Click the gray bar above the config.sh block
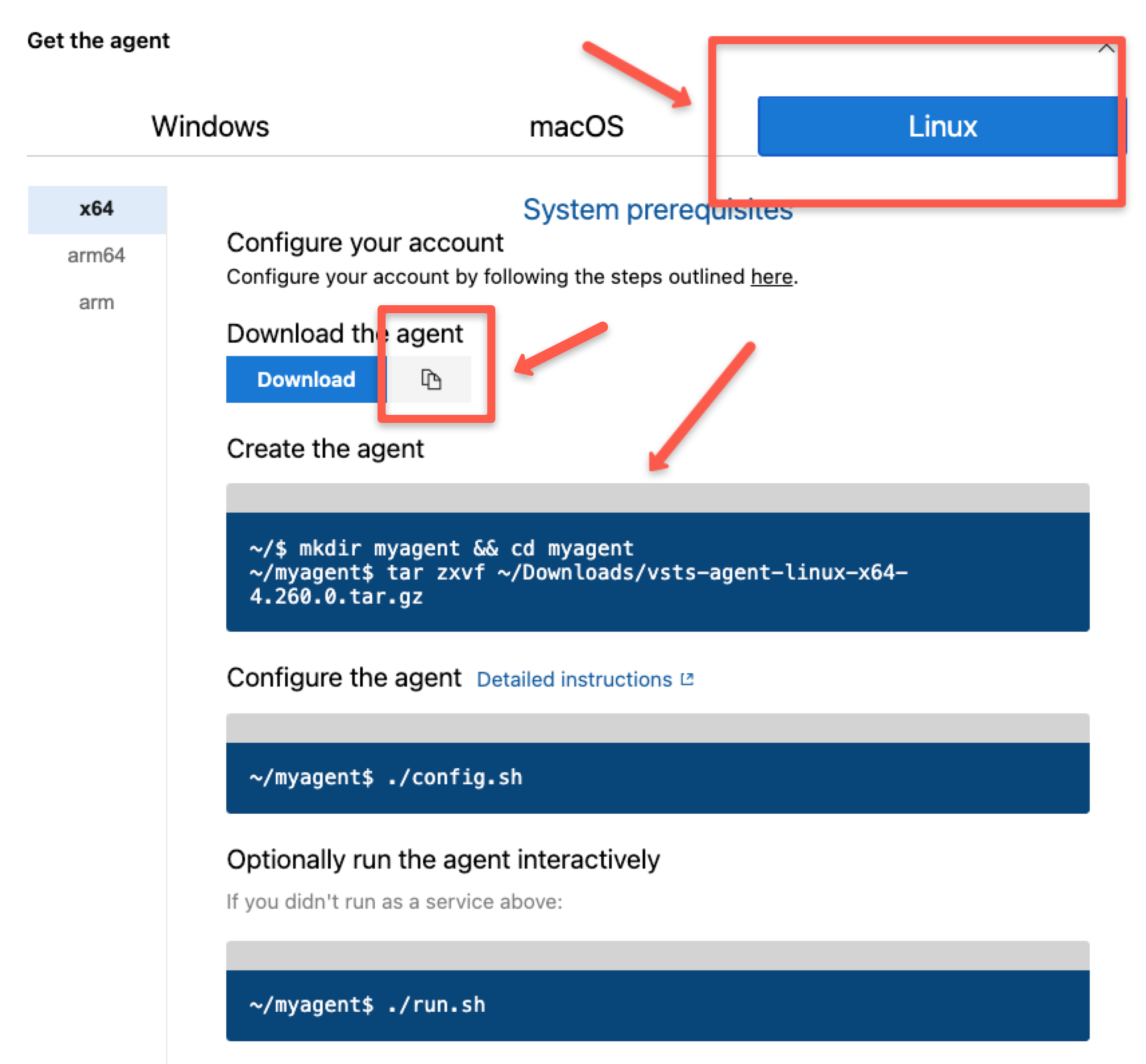 658,727
